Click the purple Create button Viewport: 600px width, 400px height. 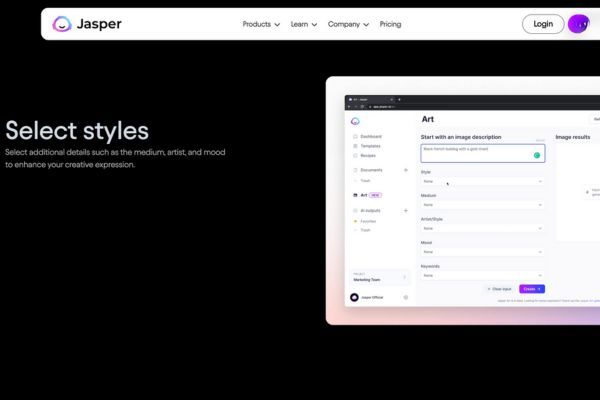(532, 289)
